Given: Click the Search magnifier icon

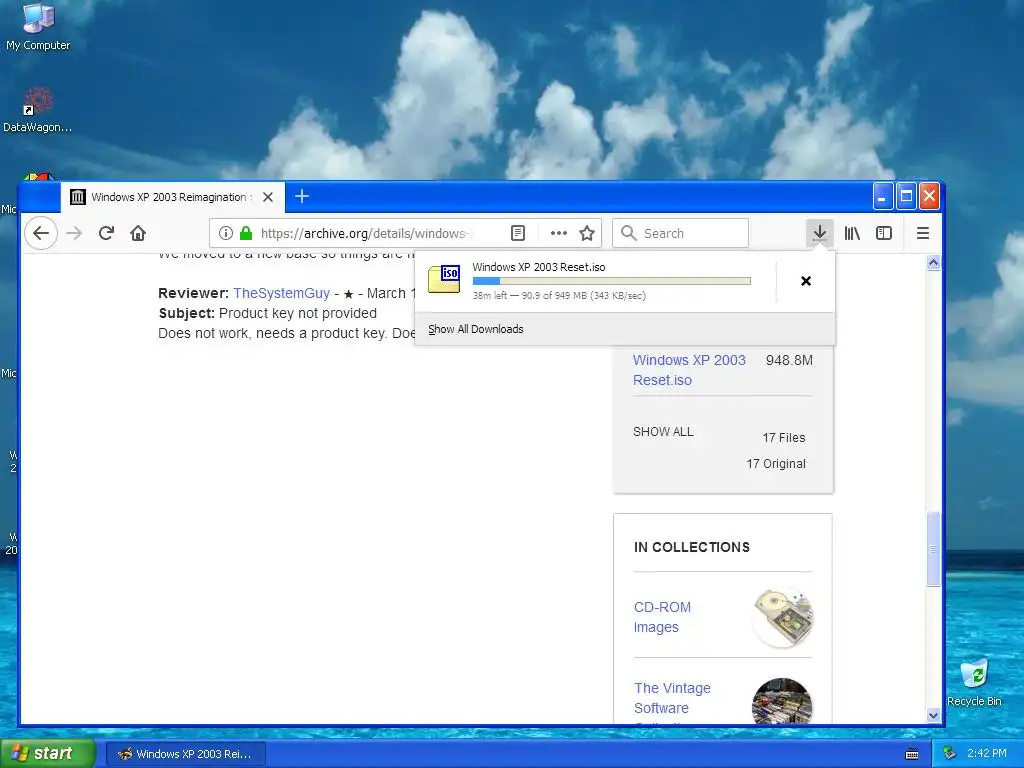Looking at the screenshot, I should click(x=628, y=233).
